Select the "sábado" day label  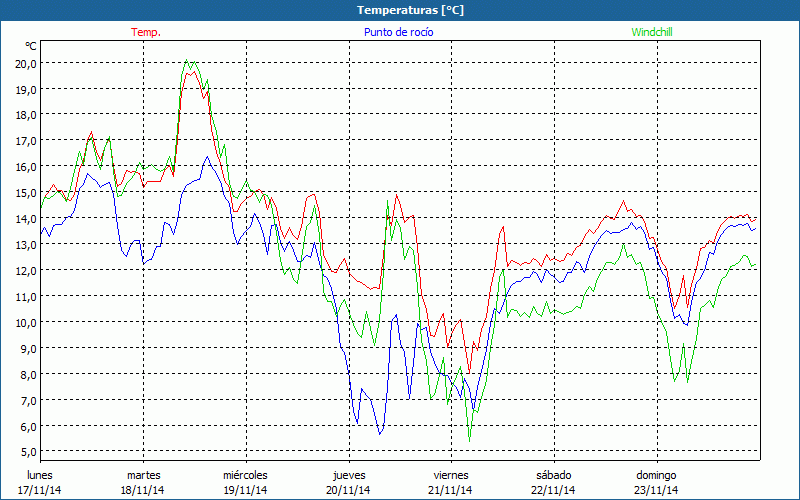[x=553, y=475]
